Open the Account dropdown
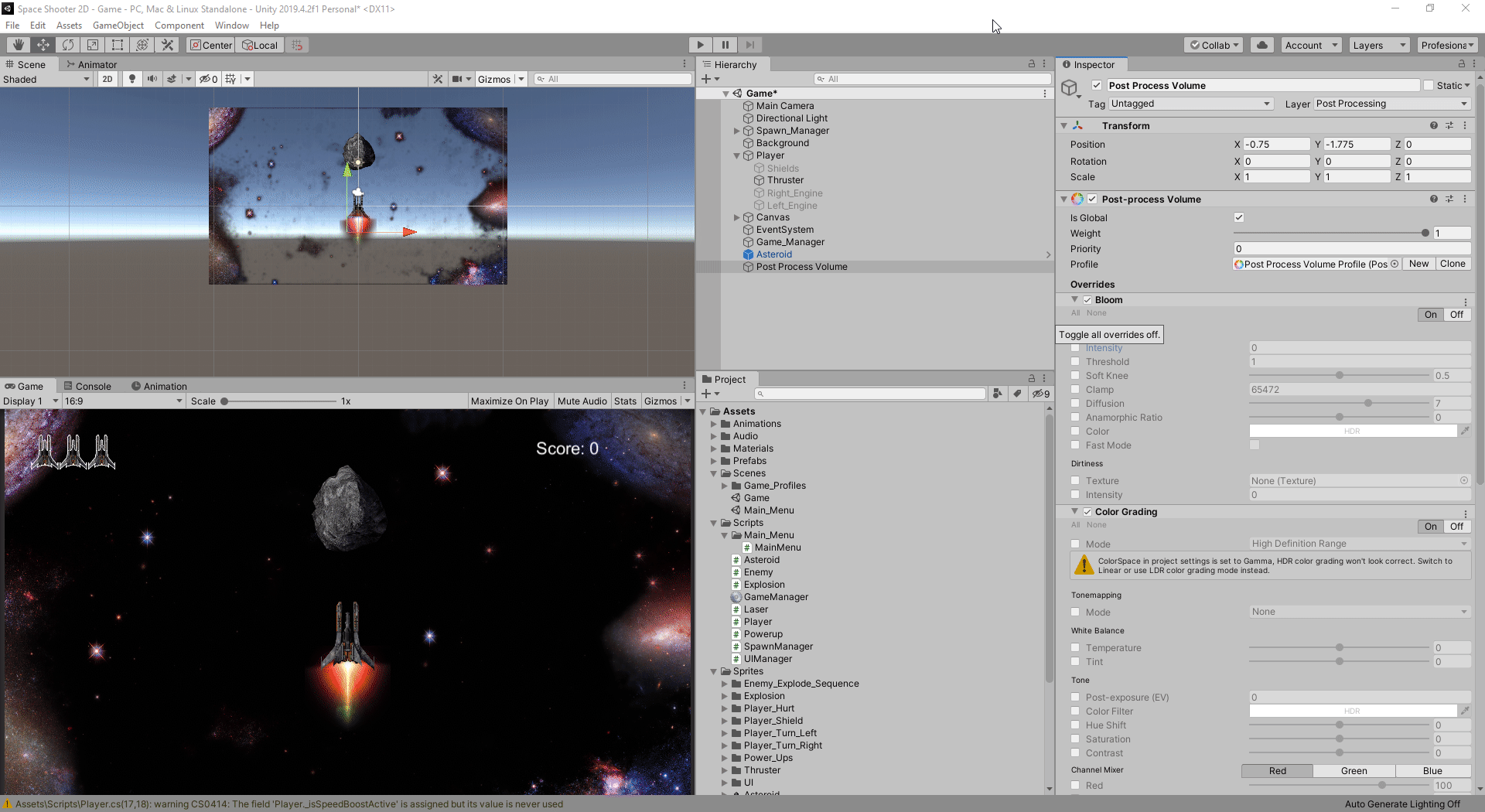The image size is (1485, 812). click(x=1312, y=45)
